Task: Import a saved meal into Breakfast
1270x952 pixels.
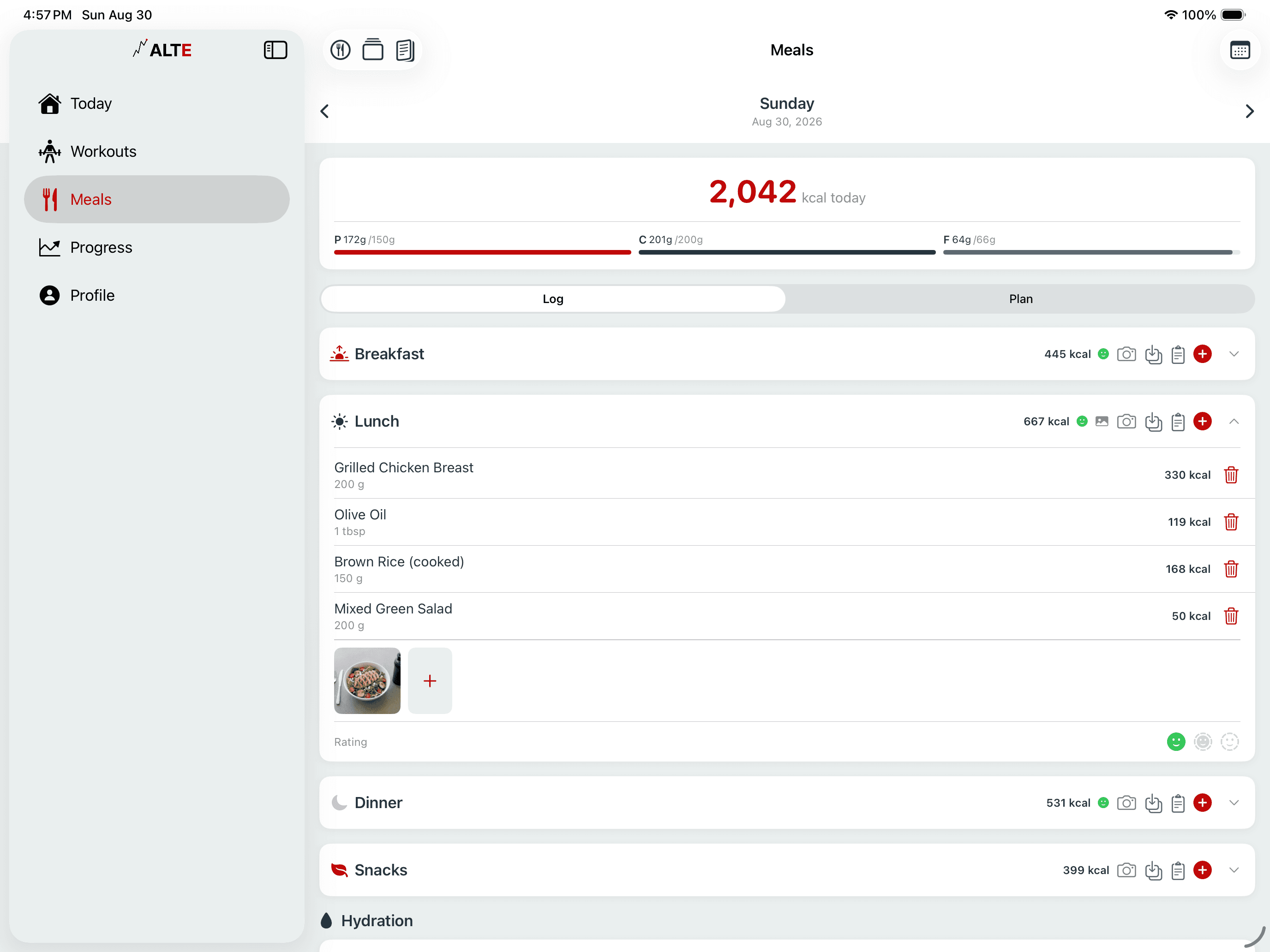Action: pyautogui.click(x=1153, y=354)
